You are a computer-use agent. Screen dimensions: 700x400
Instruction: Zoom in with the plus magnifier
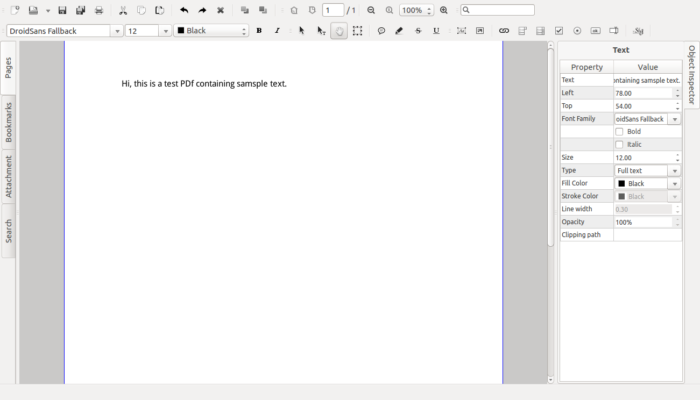(x=444, y=10)
